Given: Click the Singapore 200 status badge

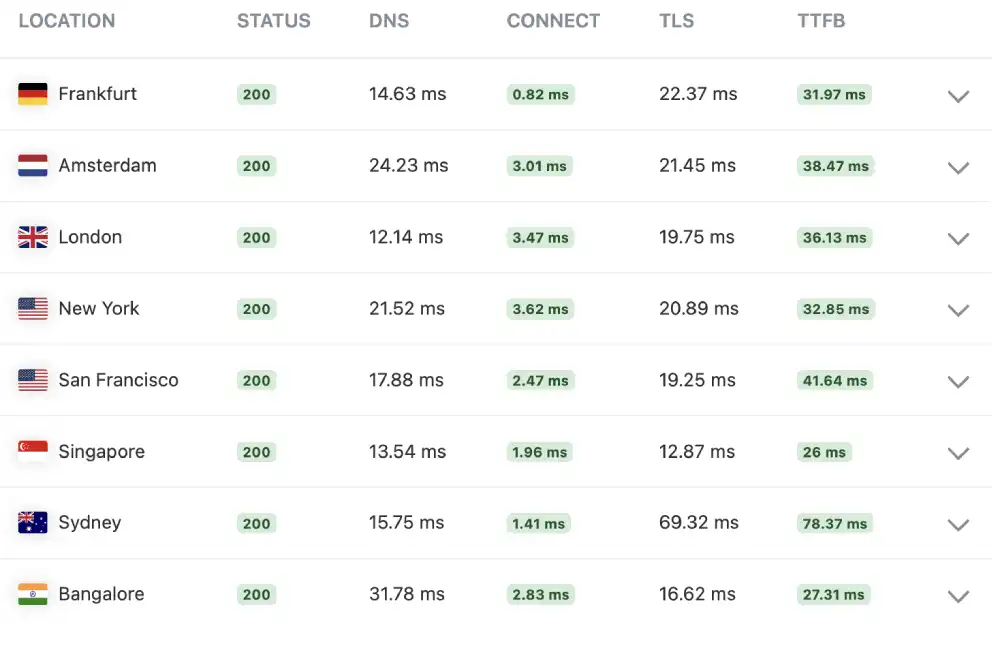Looking at the screenshot, I should pyautogui.click(x=256, y=452).
